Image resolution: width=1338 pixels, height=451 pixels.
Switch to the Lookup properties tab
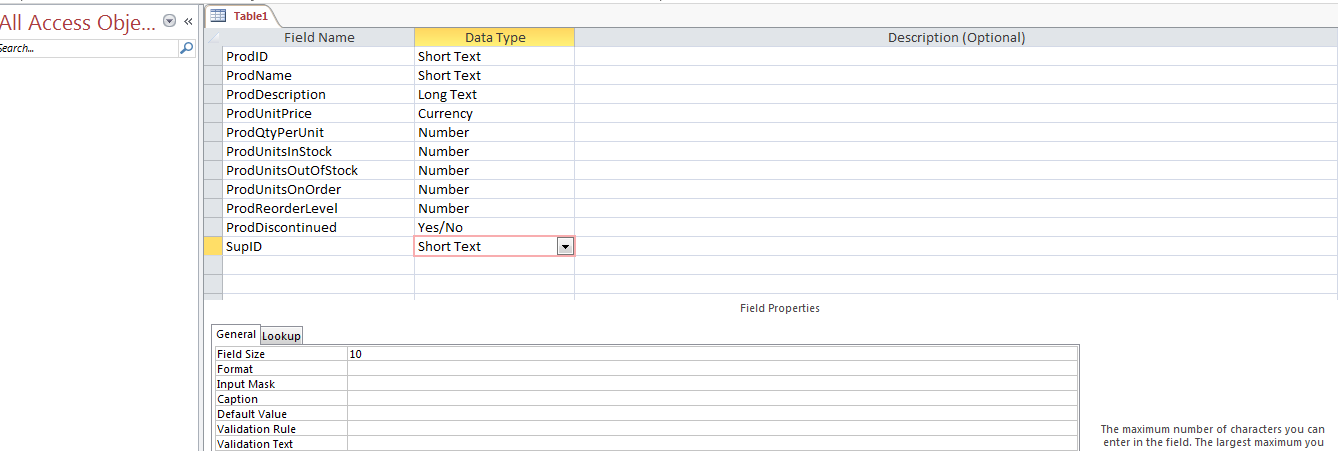281,336
